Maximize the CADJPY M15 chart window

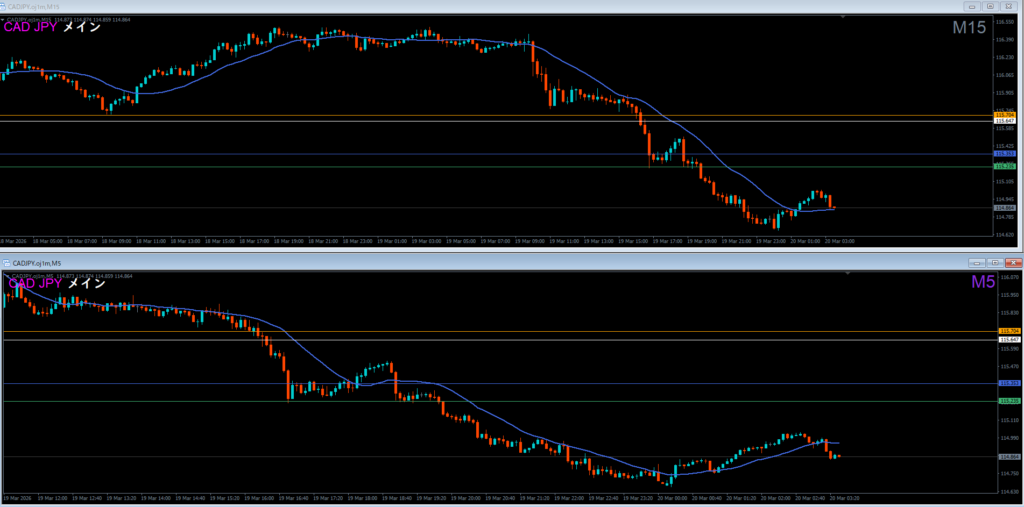point(988,6)
